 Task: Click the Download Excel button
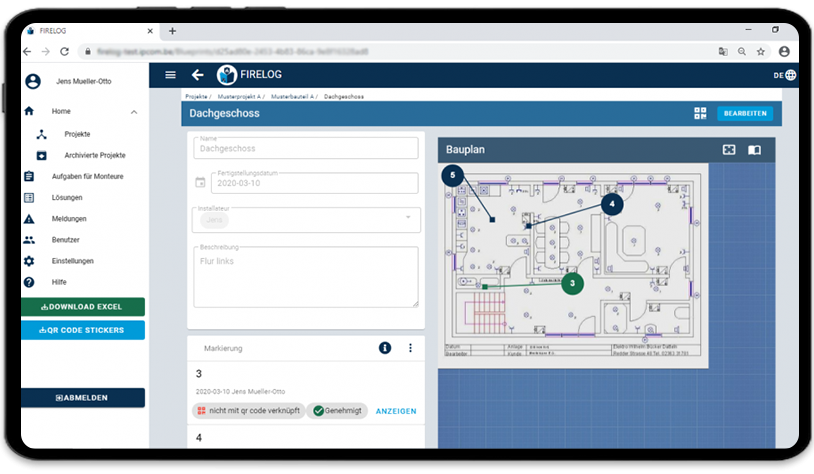[83, 307]
